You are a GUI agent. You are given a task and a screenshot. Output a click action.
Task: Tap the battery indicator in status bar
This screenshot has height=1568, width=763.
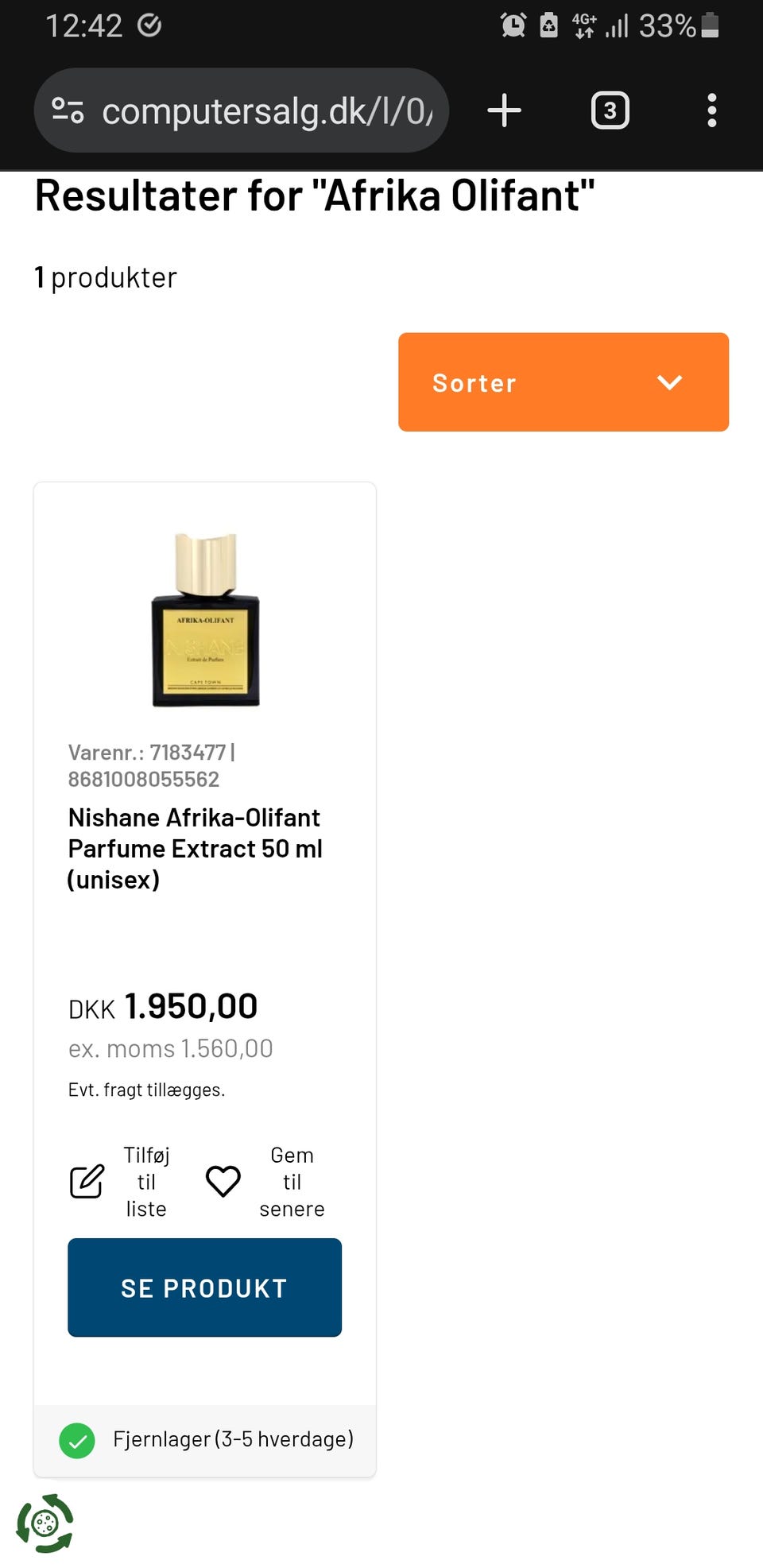(711, 25)
